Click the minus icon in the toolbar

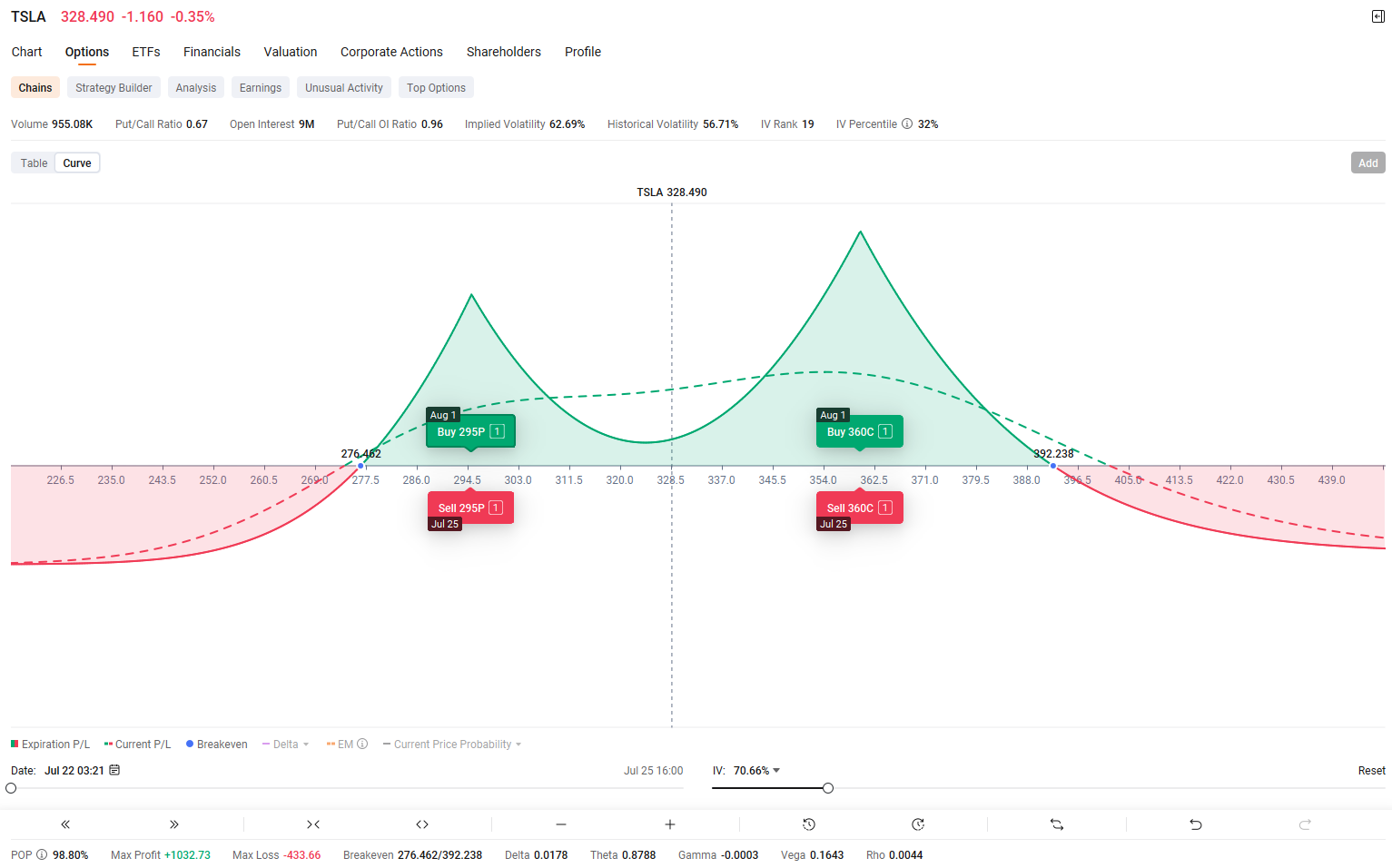[x=561, y=824]
